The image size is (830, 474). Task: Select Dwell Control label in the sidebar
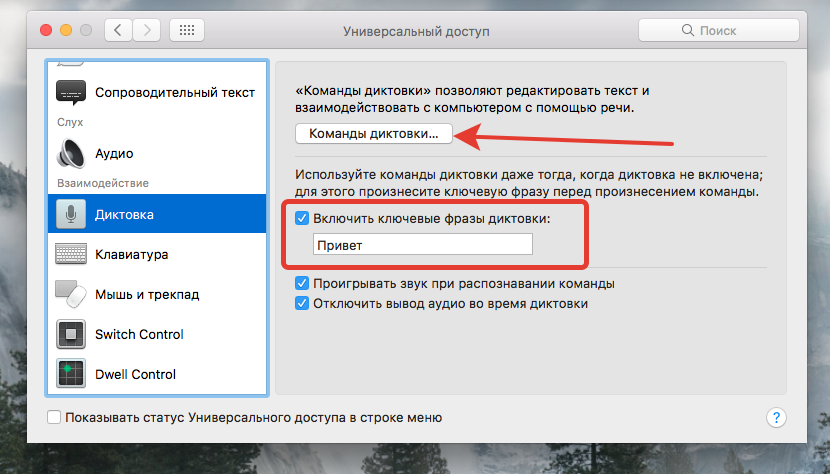[x=136, y=374]
